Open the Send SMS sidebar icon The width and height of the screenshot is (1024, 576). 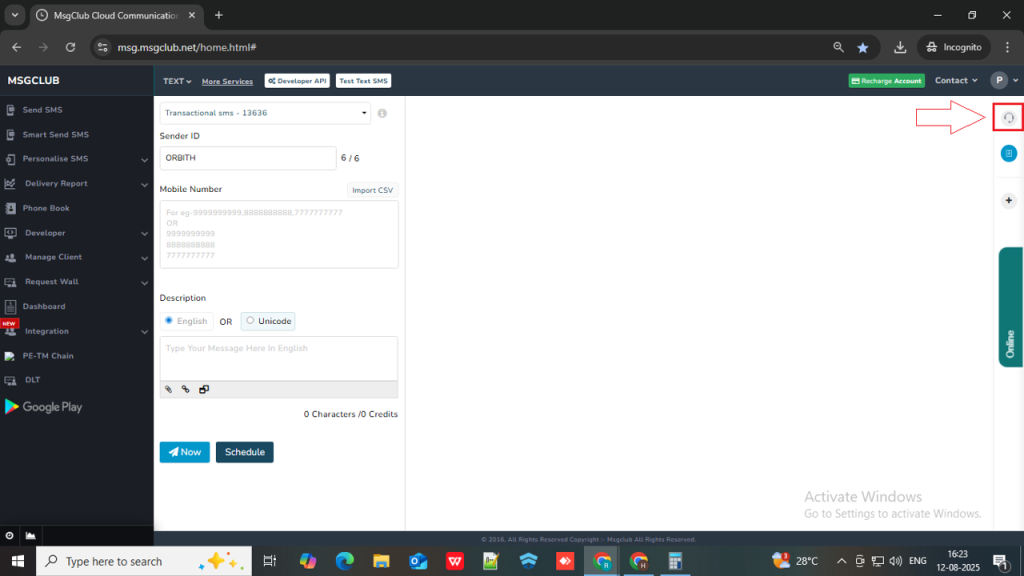[10, 110]
